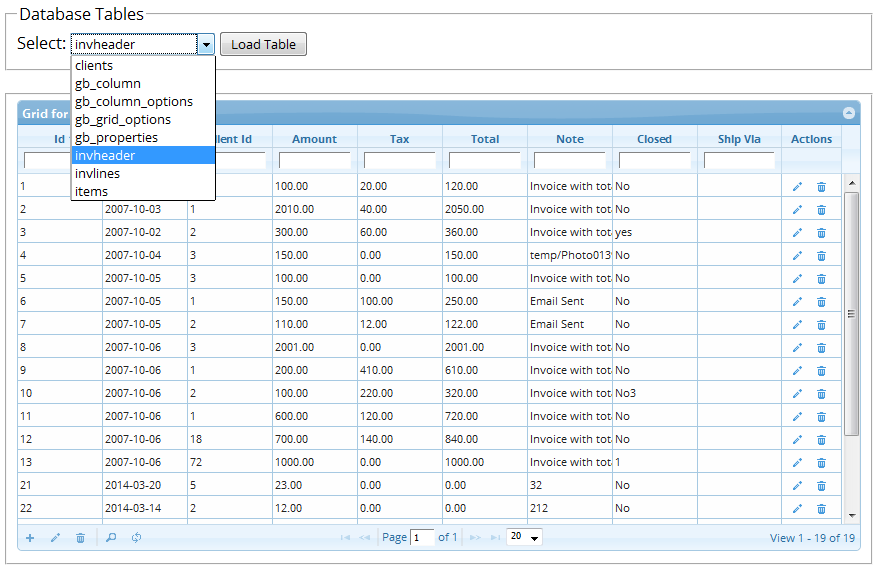Click the trash icon for row 21
This screenshot has height=575, width=883.
(821, 485)
